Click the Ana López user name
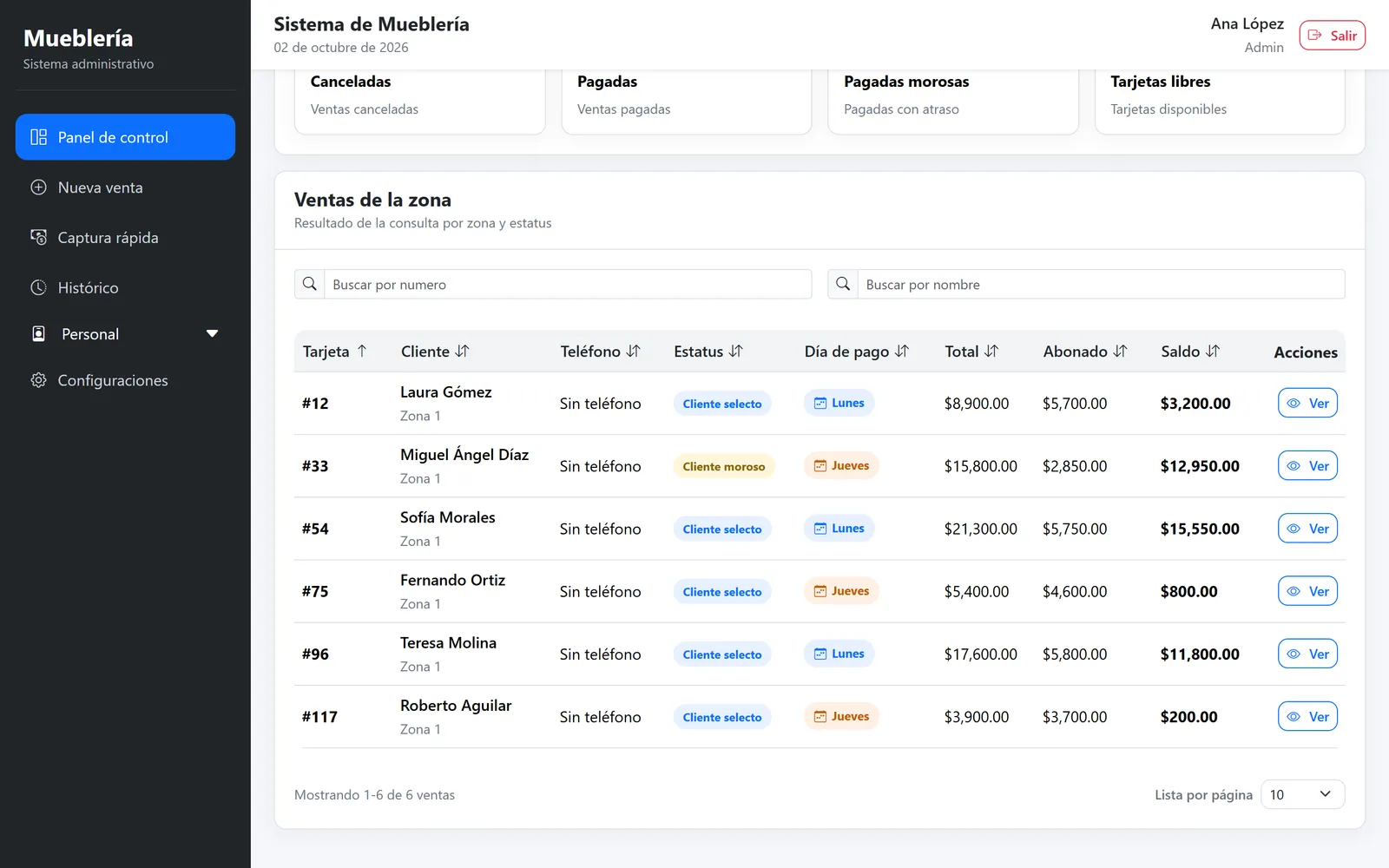1389x868 pixels. [x=1247, y=23]
